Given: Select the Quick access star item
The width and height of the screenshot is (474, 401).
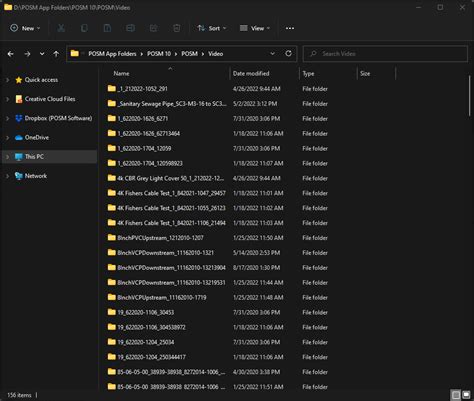Looking at the screenshot, I should [x=37, y=80].
